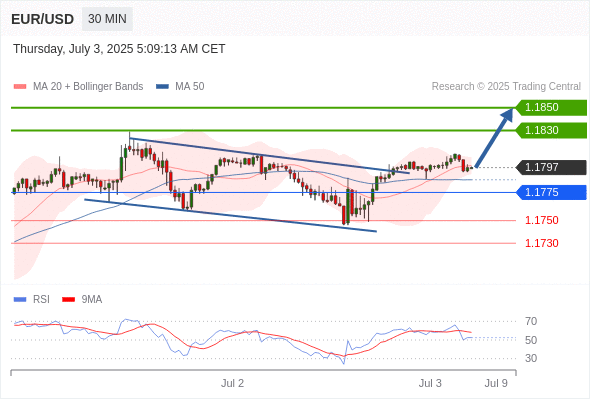Select the 1.1797 current price tag
The image size is (590, 400).
pos(551,167)
